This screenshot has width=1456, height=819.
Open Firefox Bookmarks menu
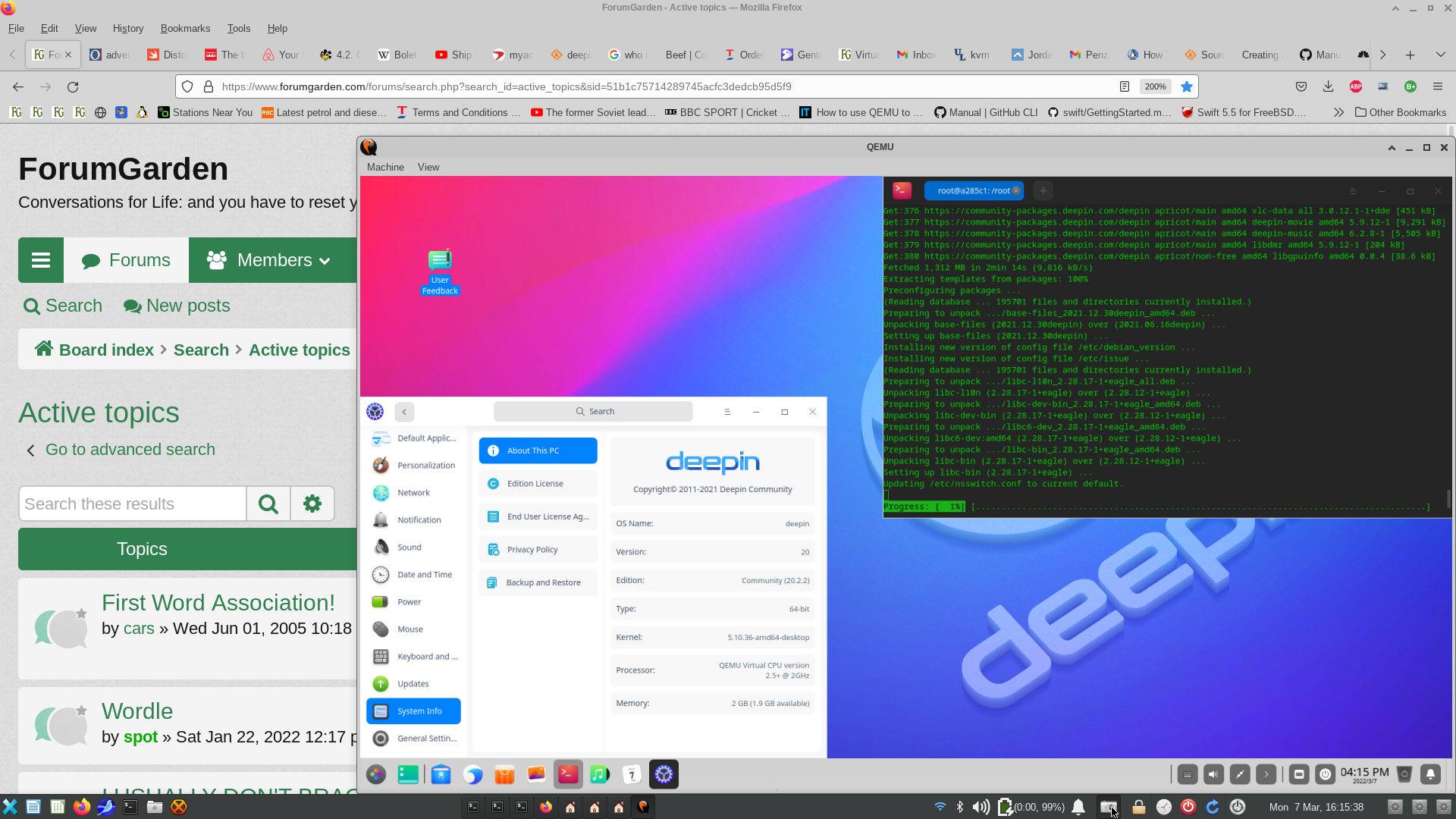185,28
